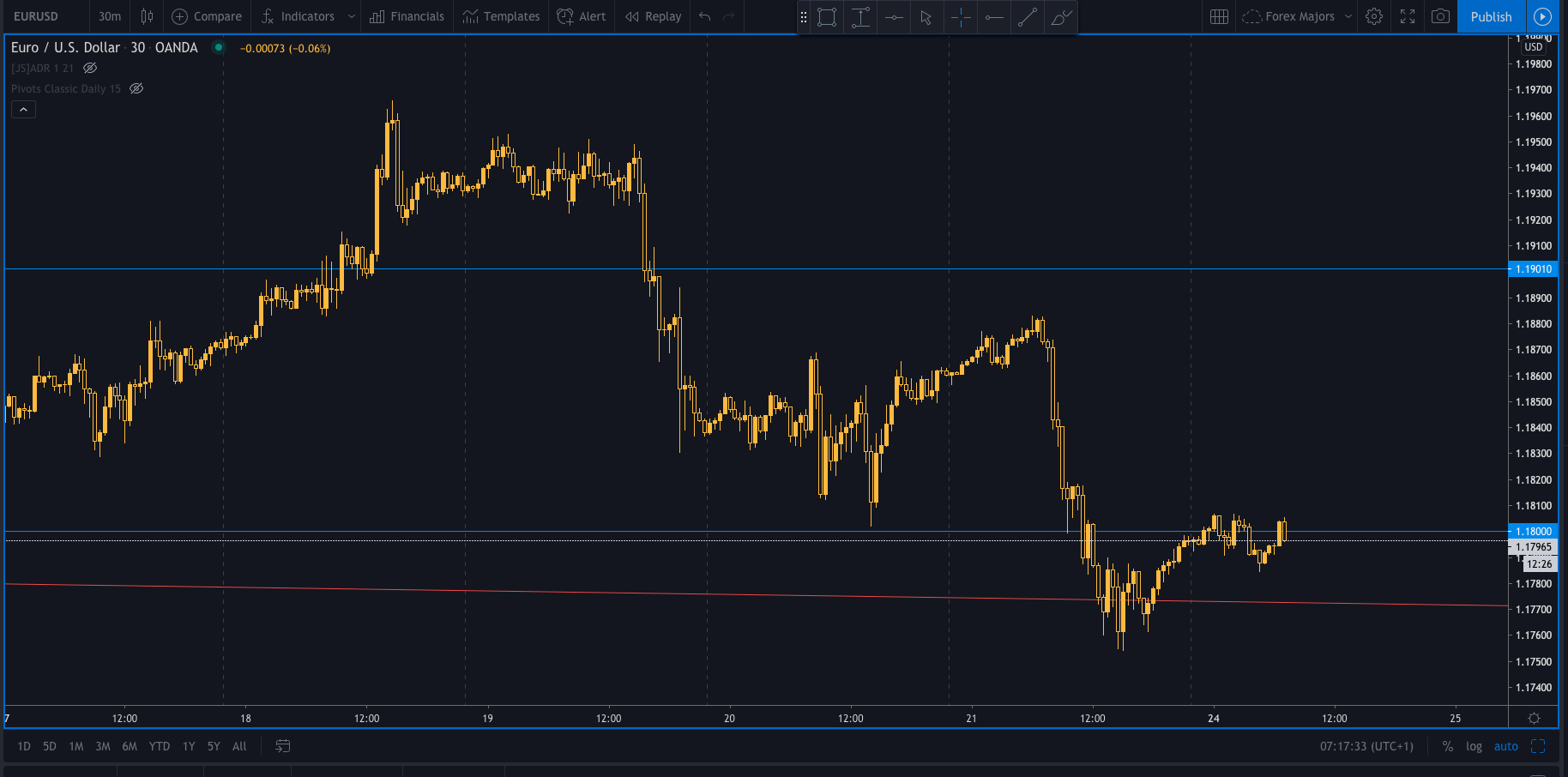
Task: Take a chart snapshot with camera
Action: pyautogui.click(x=1441, y=16)
